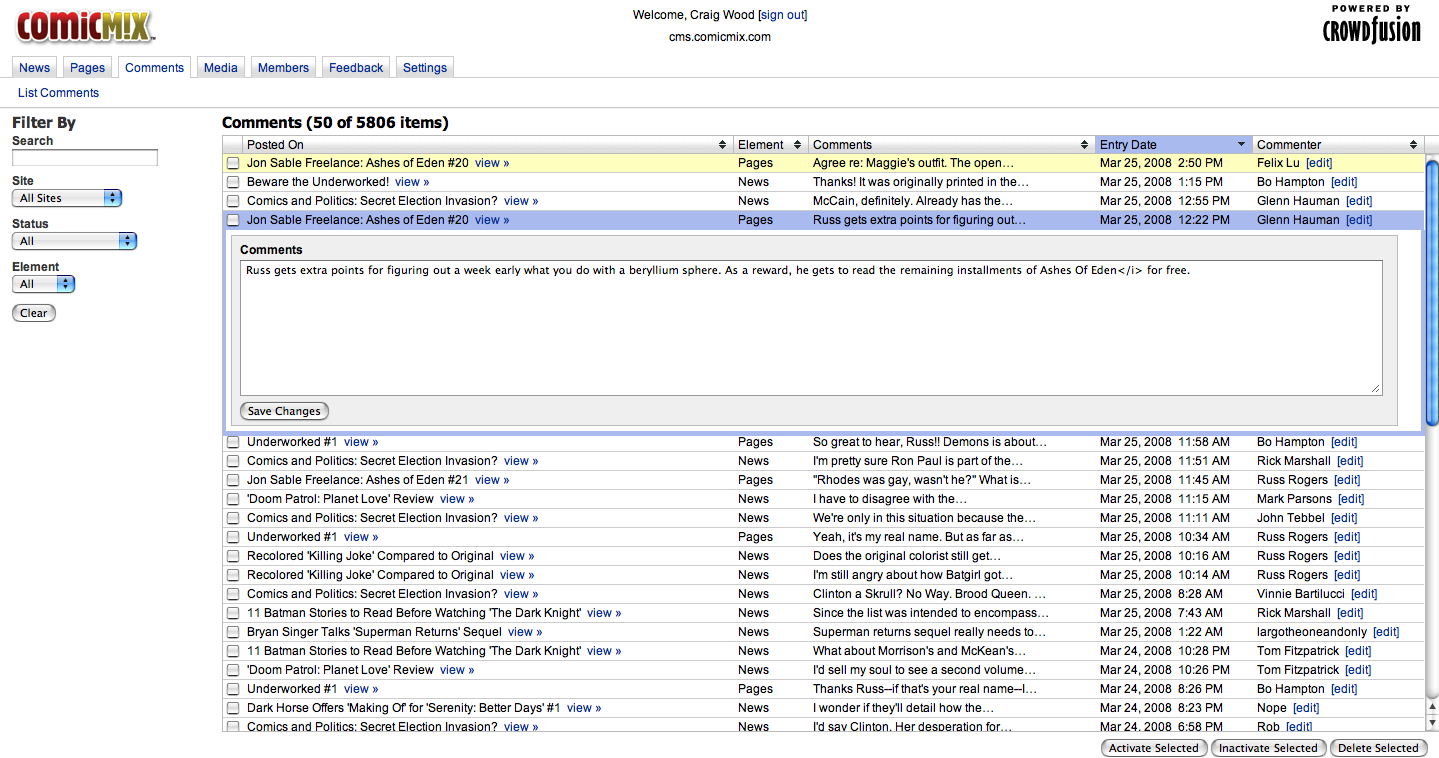
Task: Click inside the Comments text area
Action: tap(811, 328)
